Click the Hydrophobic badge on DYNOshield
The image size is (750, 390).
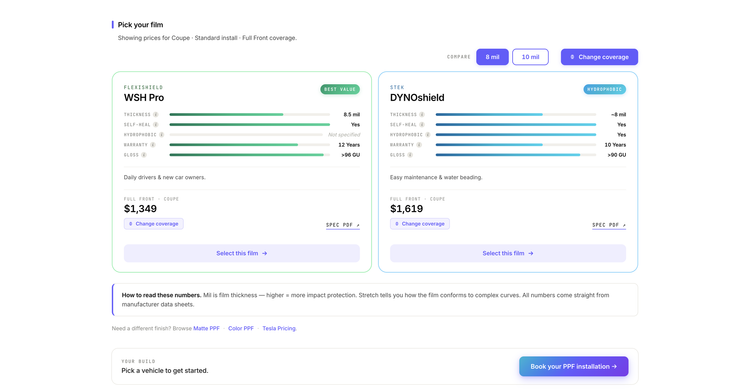pyautogui.click(x=605, y=89)
